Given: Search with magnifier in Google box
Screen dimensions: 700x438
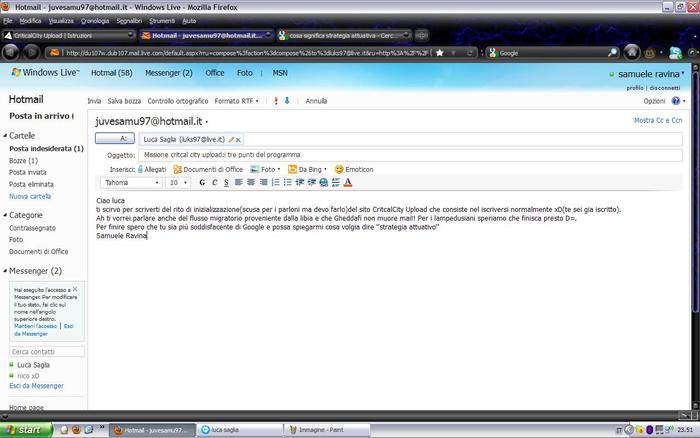Looking at the screenshot, I should tap(612, 53).
